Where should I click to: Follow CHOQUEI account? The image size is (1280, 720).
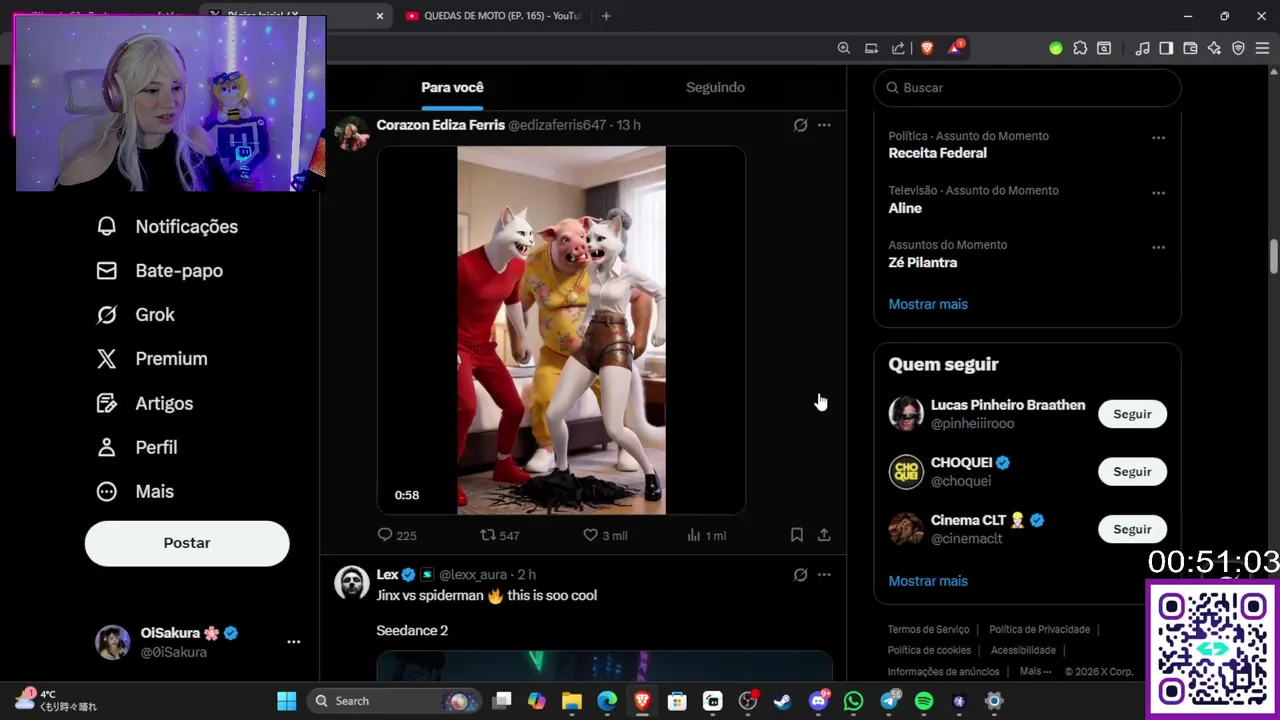coord(1132,472)
